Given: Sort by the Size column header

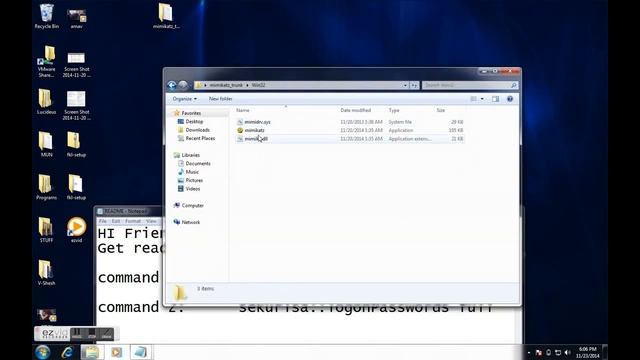Looking at the screenshot, I should click(441, 110).
